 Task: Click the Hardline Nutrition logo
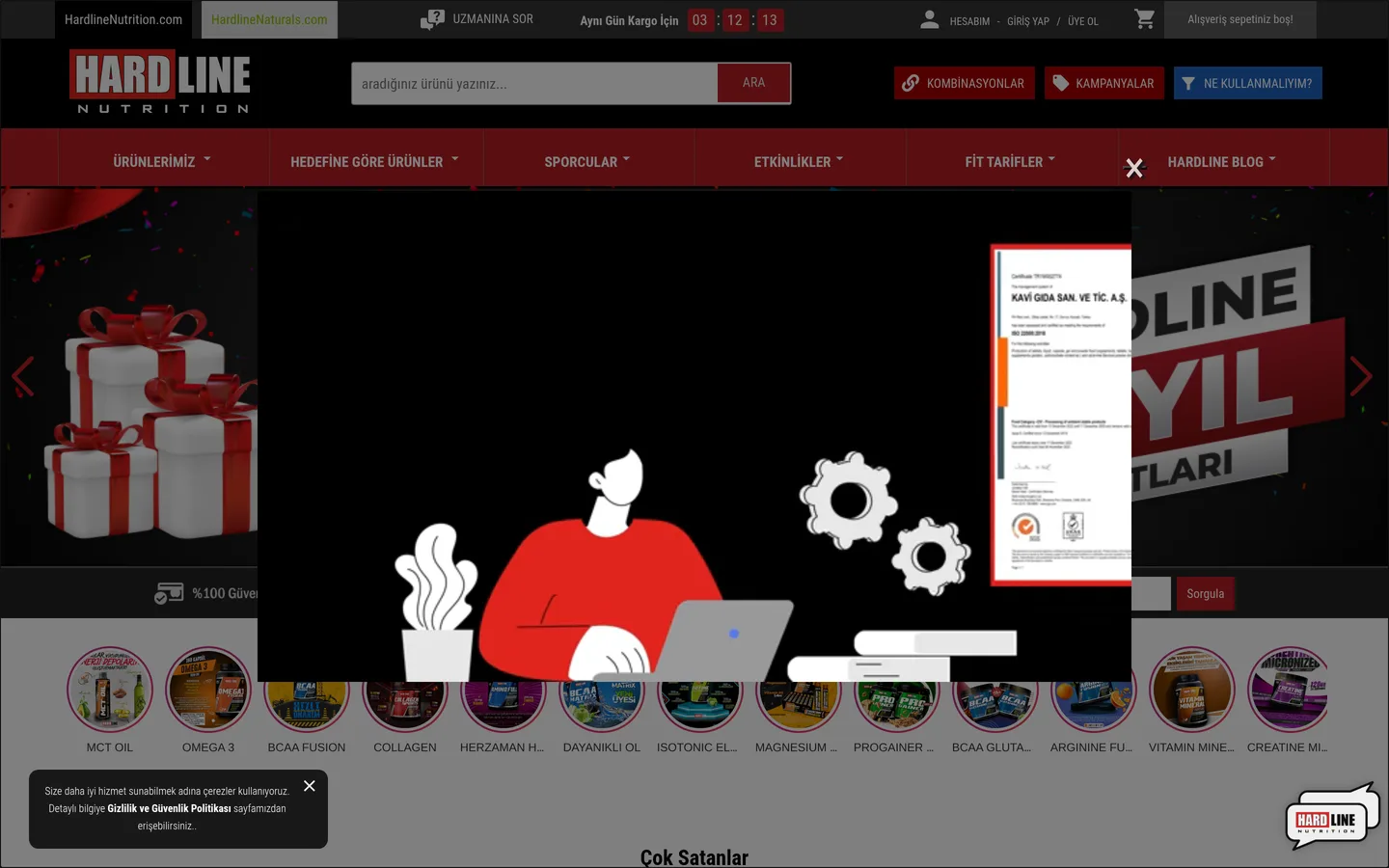(x=160, y=82)
